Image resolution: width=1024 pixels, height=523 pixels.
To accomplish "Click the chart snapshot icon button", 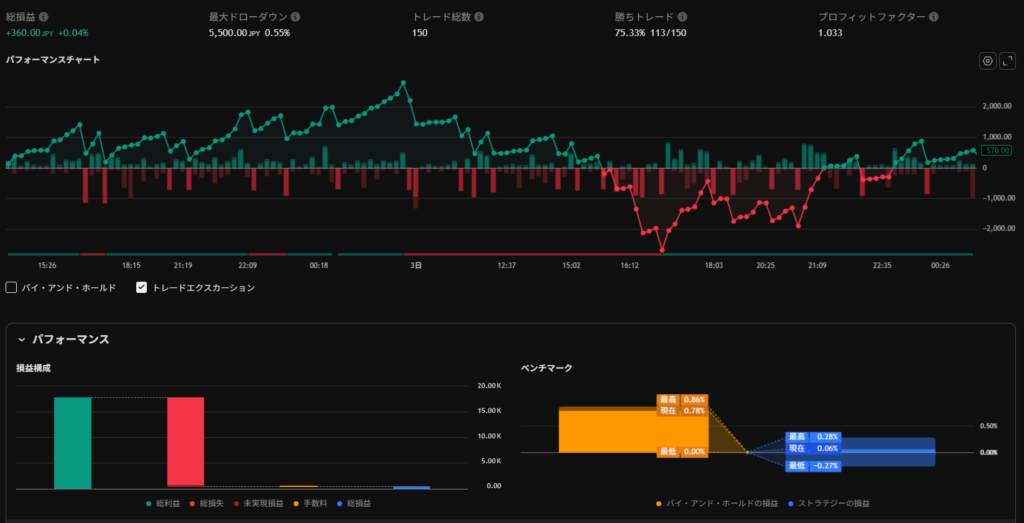I will tap(987, 60).
